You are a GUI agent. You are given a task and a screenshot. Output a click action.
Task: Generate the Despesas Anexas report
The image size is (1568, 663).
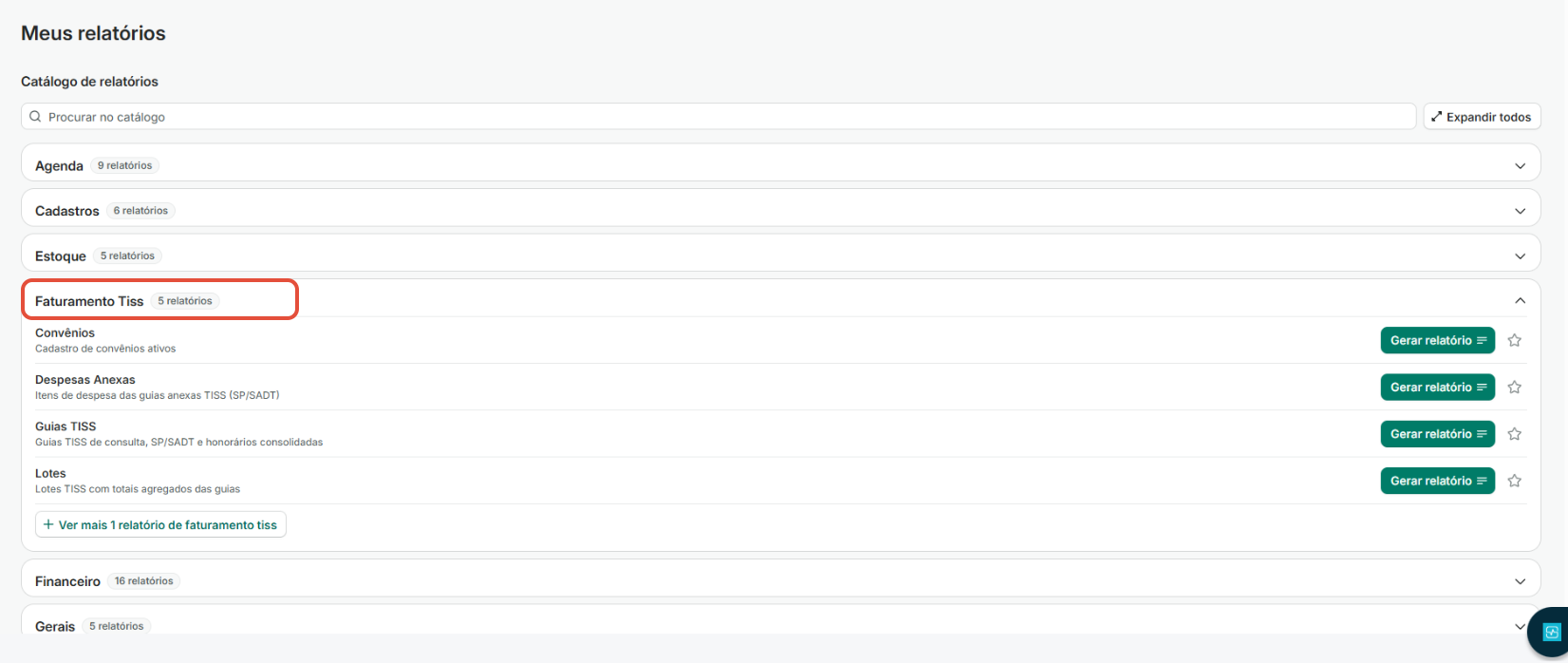tap(1437, 387)
